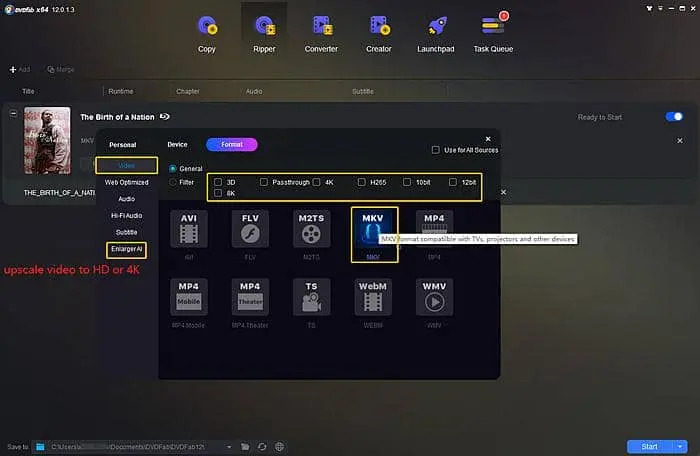Enable the 8K filter checkbox

218,193
